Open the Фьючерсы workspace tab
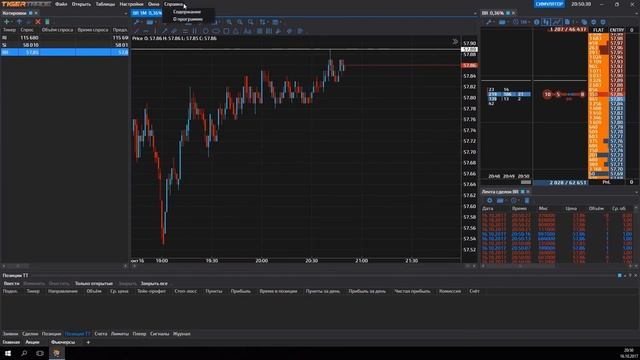The height and width of the screenshot is (360, 640). pyautogui.click(x=63, y=342)
